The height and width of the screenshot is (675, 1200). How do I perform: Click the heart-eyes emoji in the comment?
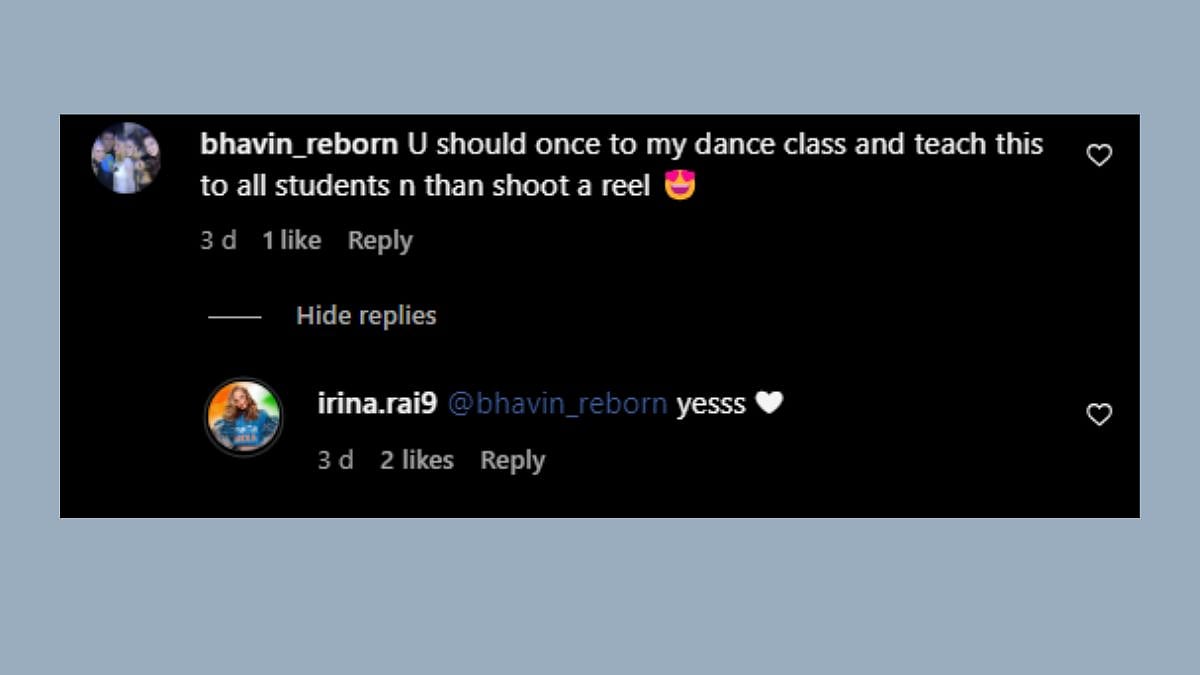[x=680, y=186]
